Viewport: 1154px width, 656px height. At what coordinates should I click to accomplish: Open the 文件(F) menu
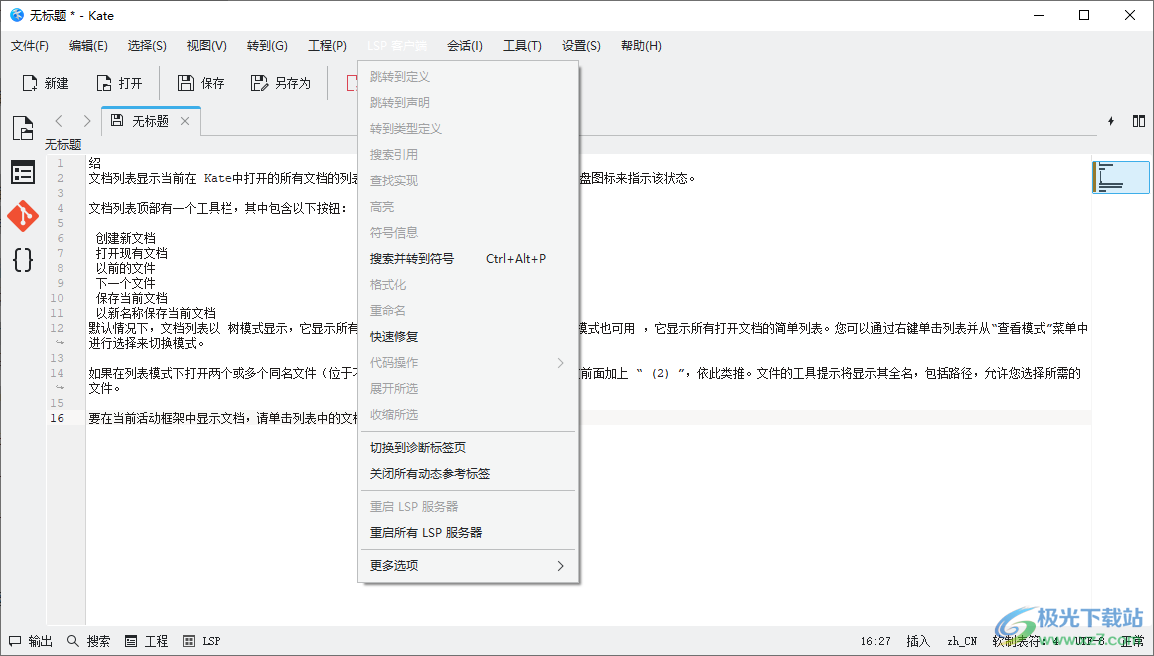pyautogui.click(x=30, y=46)
